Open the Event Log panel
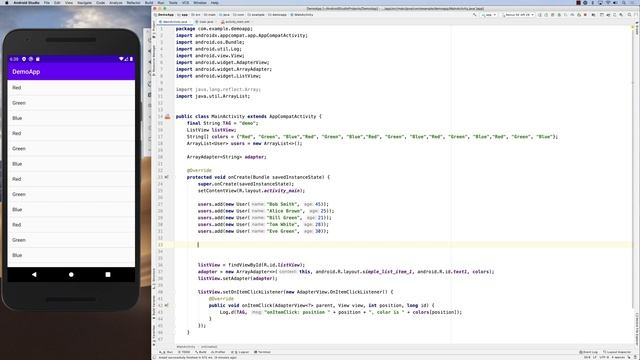Image resolution: width=640 pixels, height=360 pixels. (x=588, y=352)
